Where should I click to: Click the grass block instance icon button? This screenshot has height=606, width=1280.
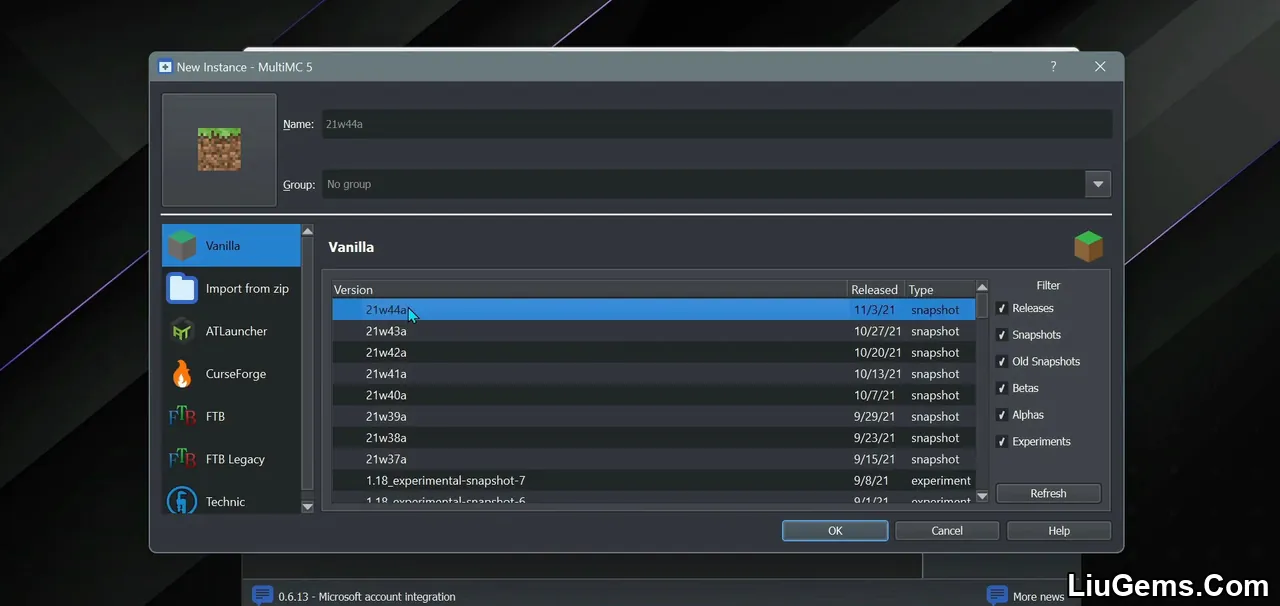[x=219, y=150]
